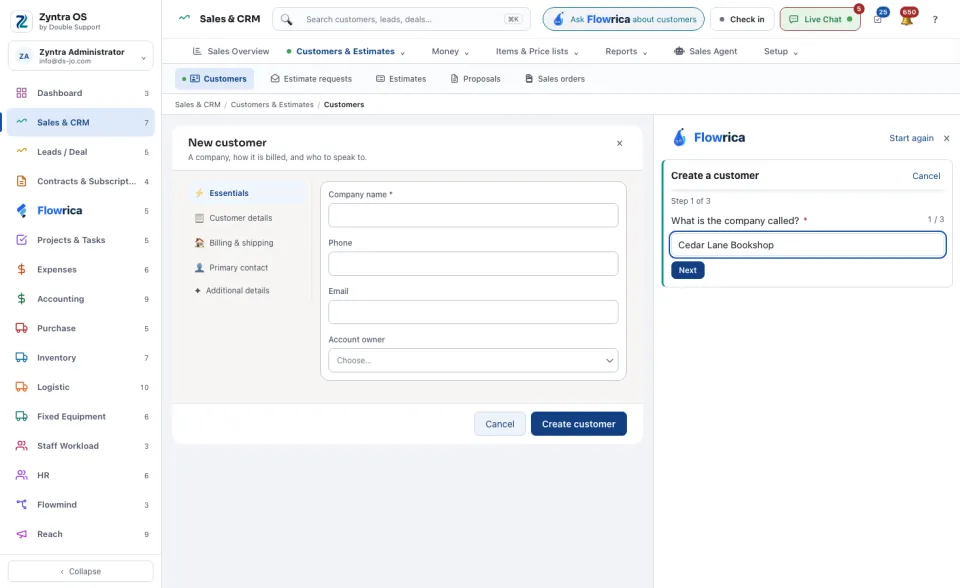Open the tasks checklist icon with badge 25
This screenshot has height=588, width=960.
878,19
